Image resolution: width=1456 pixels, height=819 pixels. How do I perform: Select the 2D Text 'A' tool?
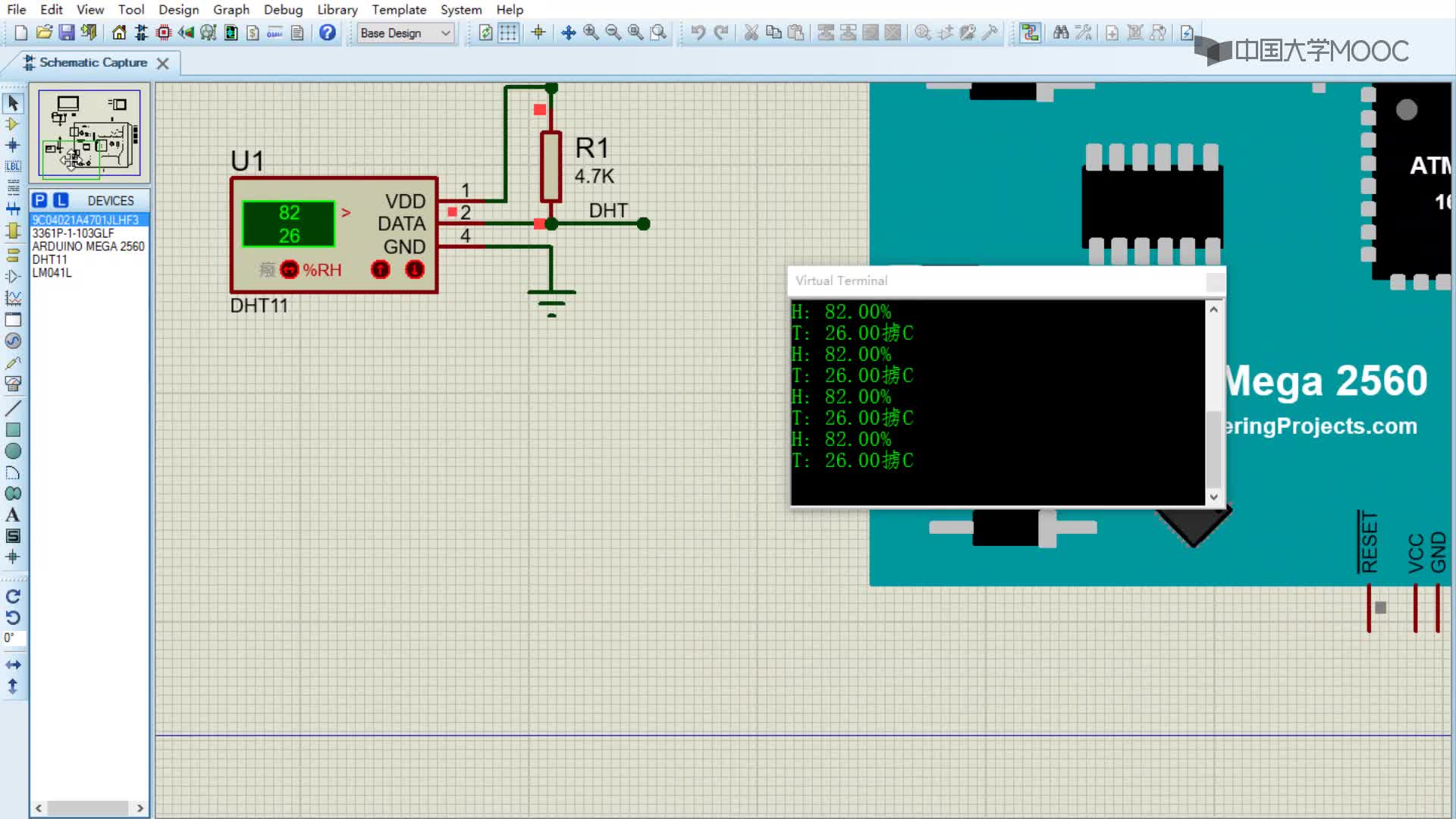pos(13,515)
